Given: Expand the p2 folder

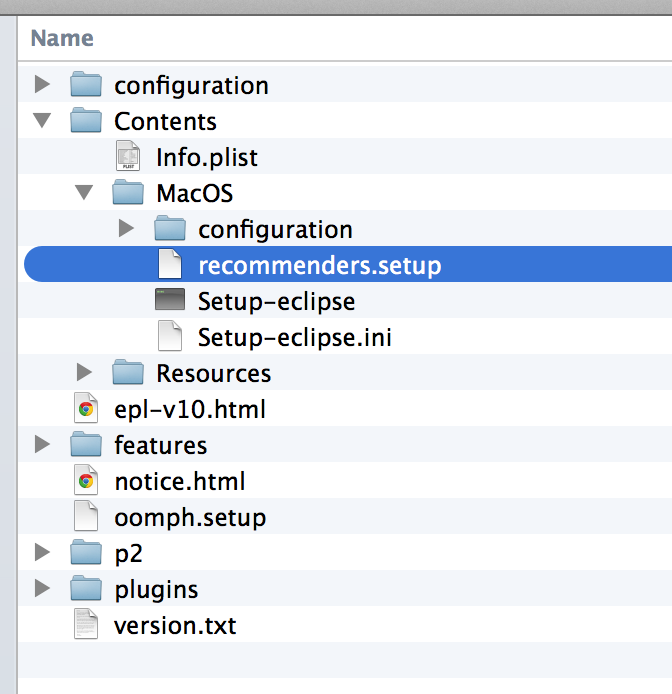Looking at the screenshot, I should pos(42,552).
